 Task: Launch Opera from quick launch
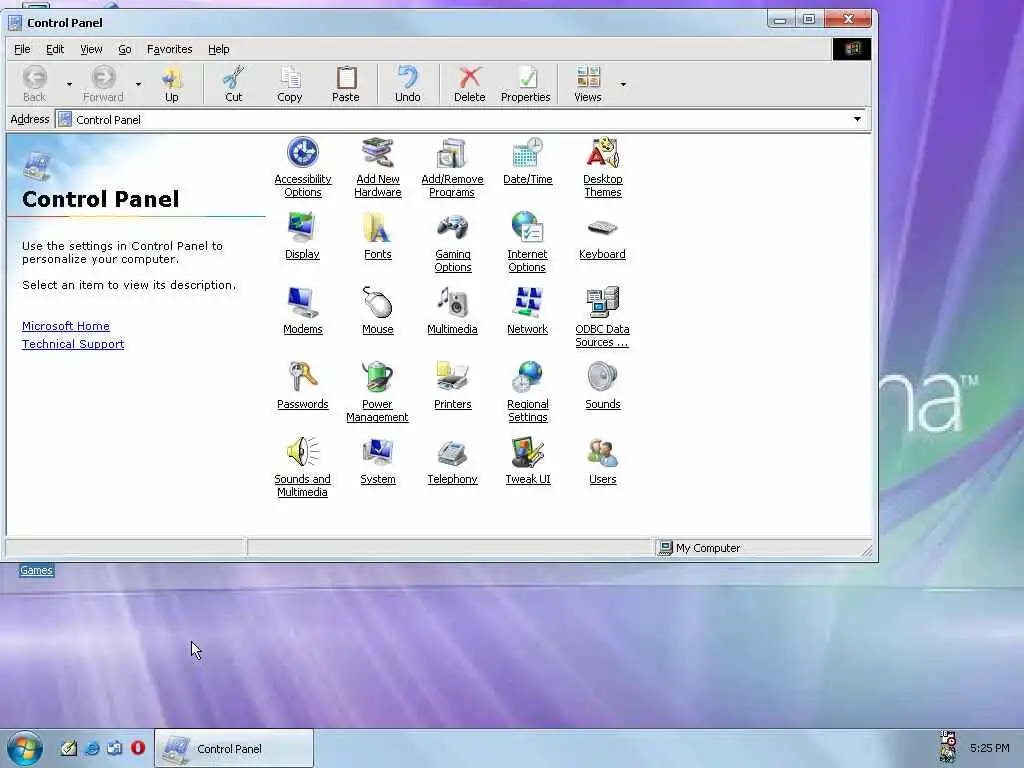pyautogui.click(x=138, y=748)
